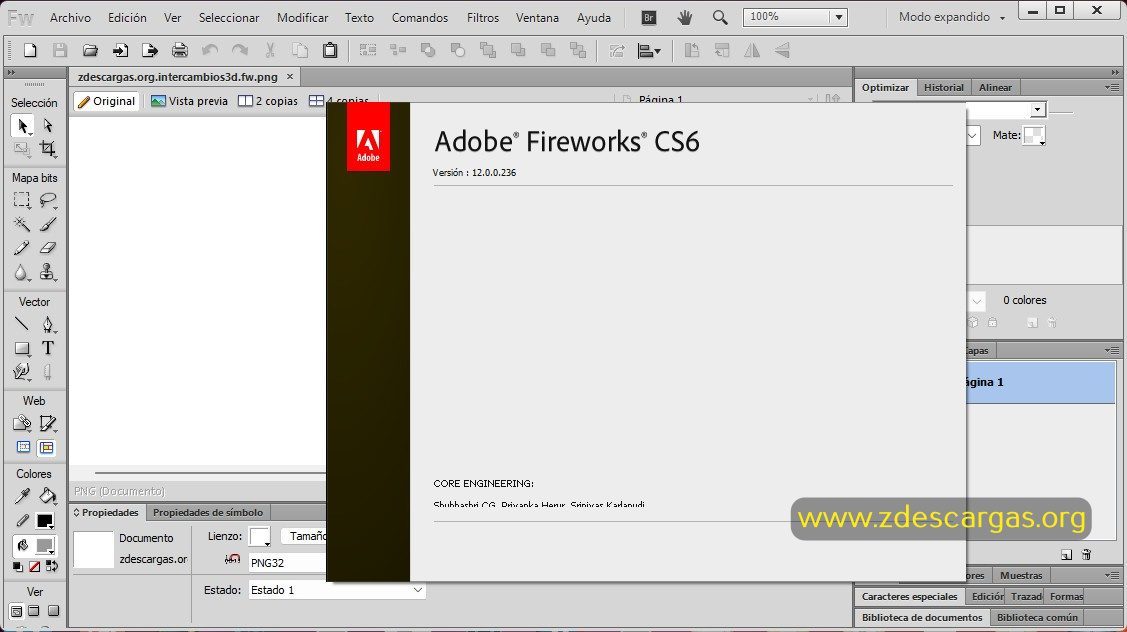This screenshot has width=1127, height=632.
Task: Switch to 2 copias view
Action: [268, 101]
